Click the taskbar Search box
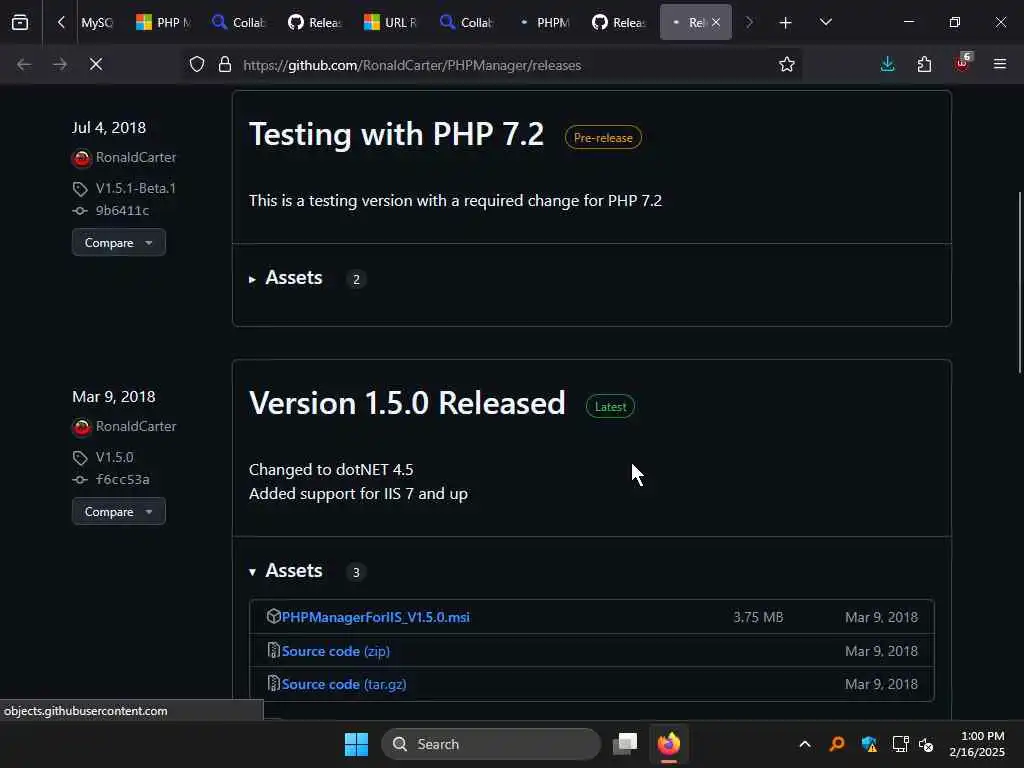This screenshot has width=1024, height=768. point(491,744)
